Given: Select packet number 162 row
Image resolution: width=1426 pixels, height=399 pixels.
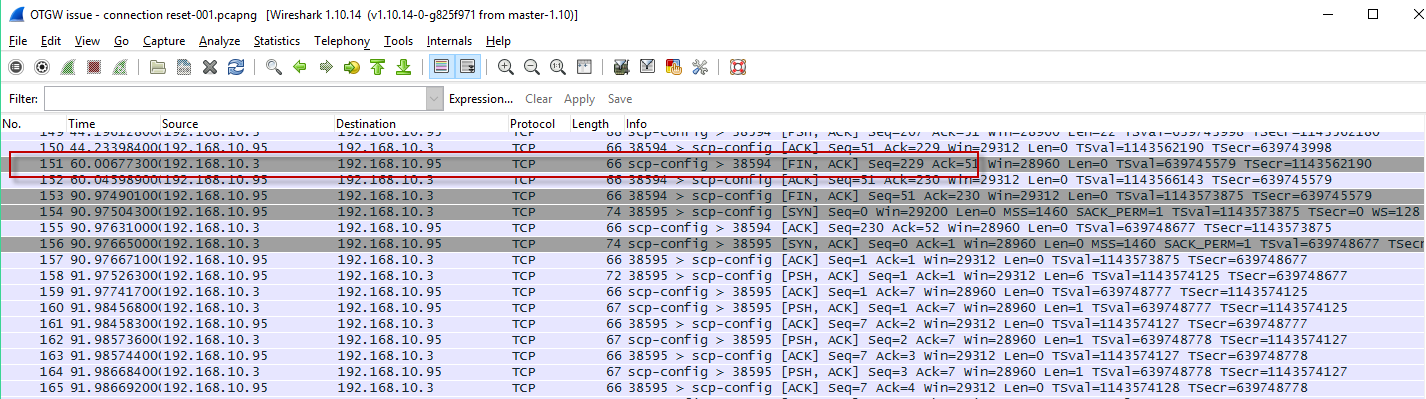Looking at the screenshot, I should coord(713,340).
